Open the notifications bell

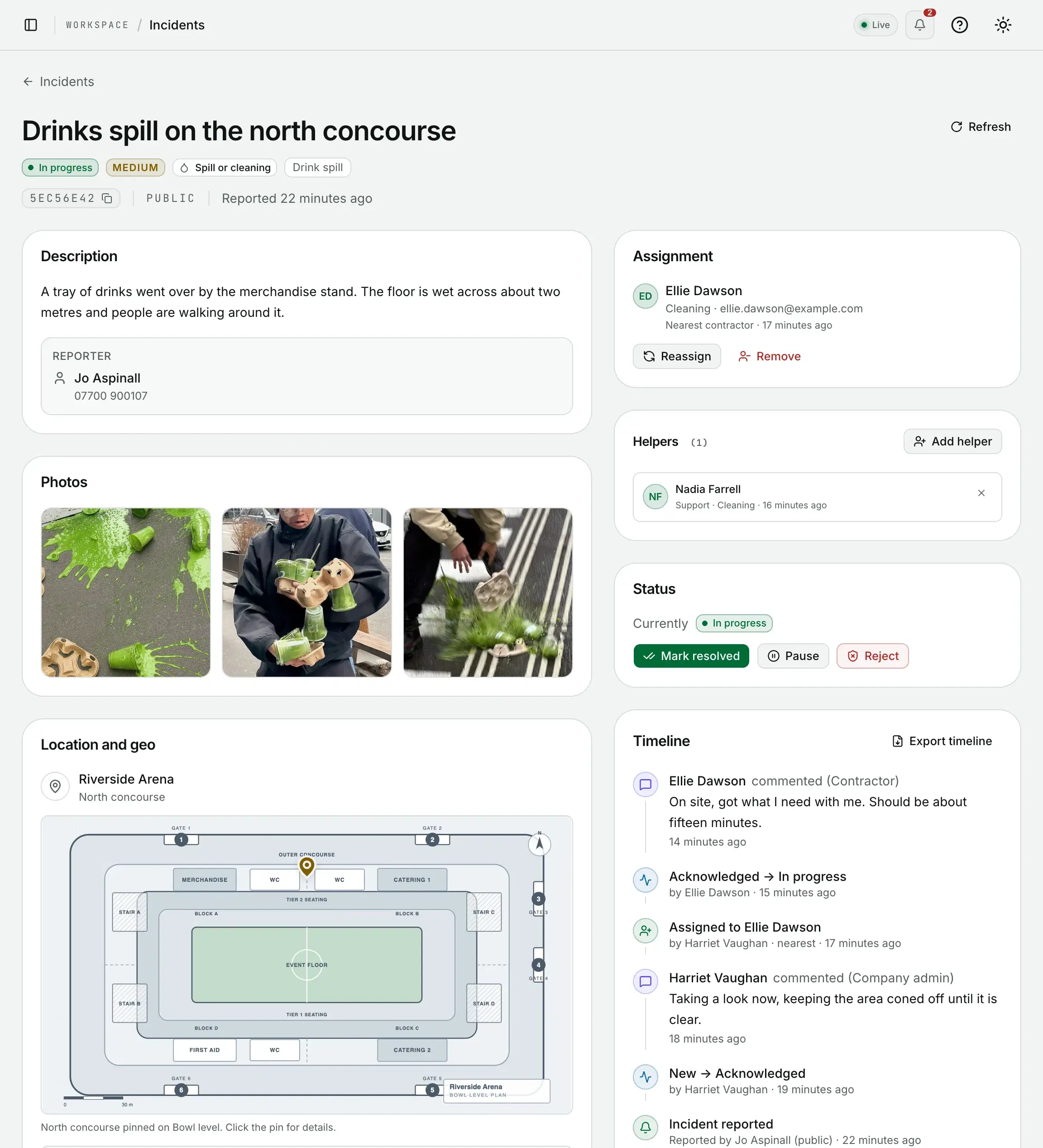pos(919,25)
